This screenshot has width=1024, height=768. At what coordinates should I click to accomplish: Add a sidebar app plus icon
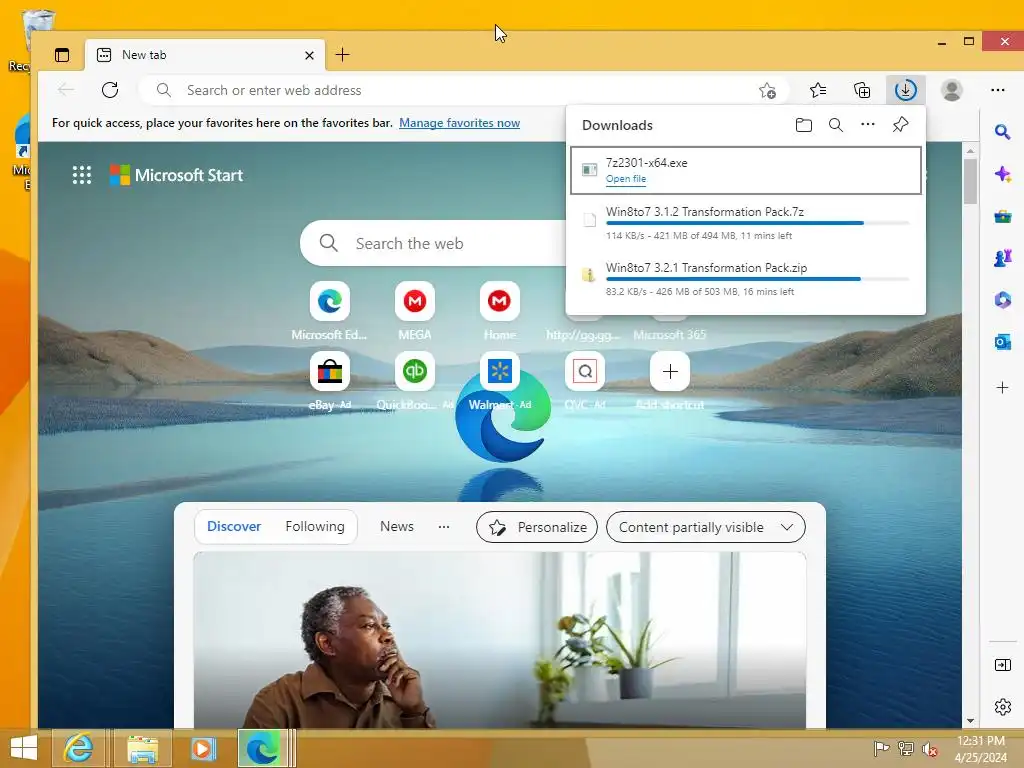pos(1002,387)
